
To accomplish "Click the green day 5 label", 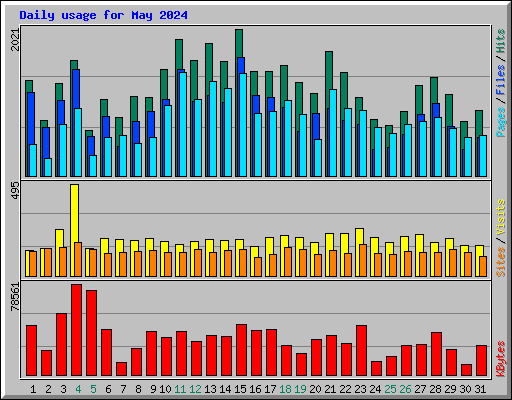I will click(93, 389).
